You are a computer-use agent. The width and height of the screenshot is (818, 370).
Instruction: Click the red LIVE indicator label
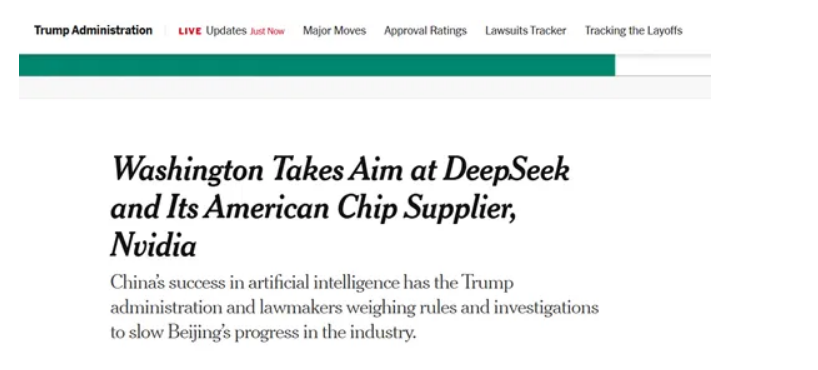tap(190, 31)
